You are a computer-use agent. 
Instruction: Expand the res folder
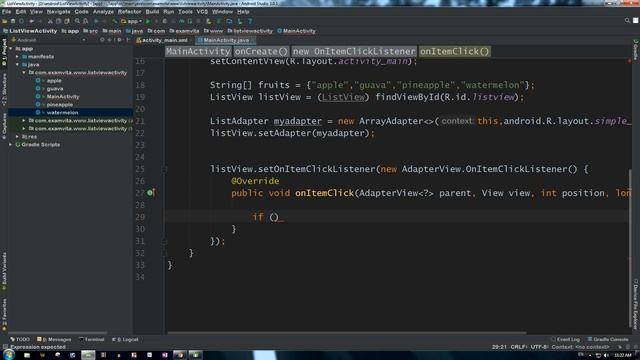[x=17, y=136]
